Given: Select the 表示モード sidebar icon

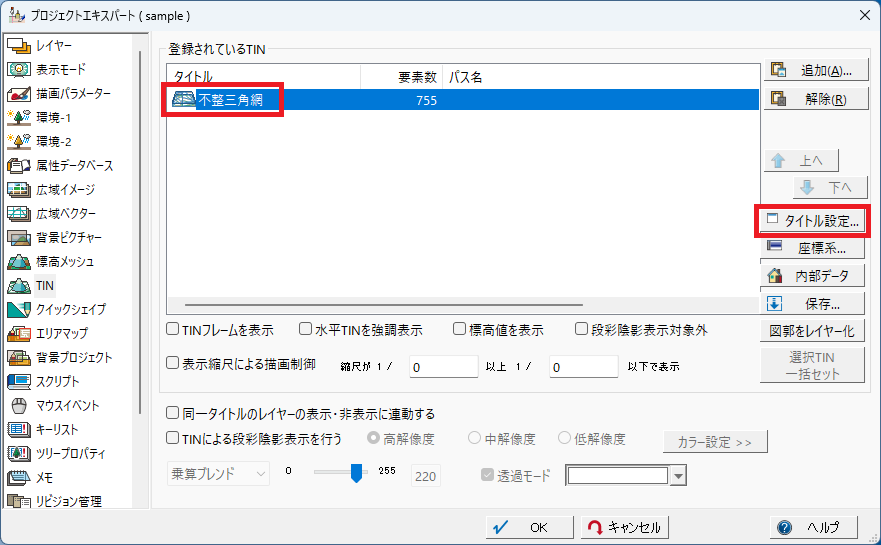Looking at the screenshot, I should click(19, 70).
